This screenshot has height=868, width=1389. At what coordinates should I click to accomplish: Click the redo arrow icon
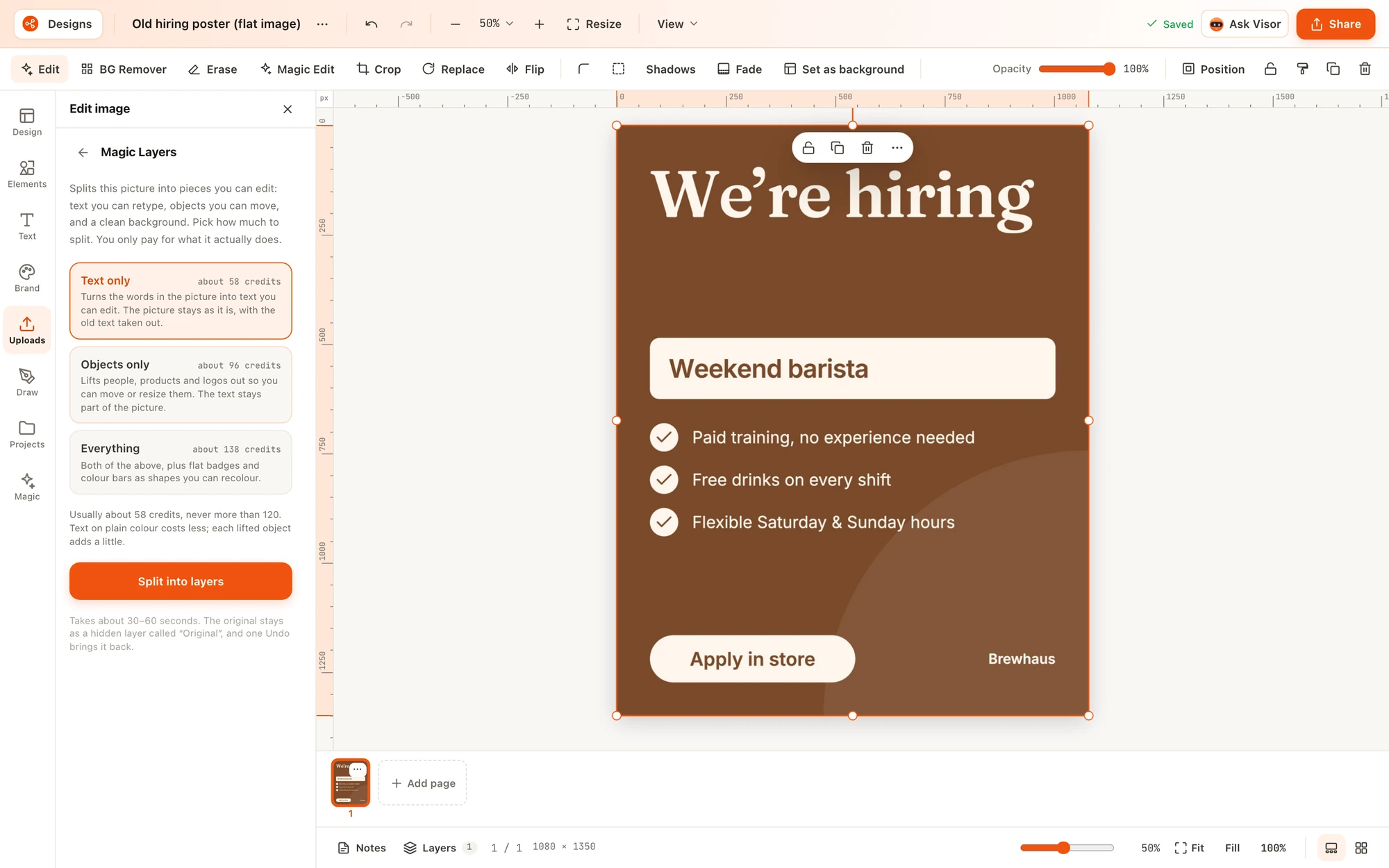[x=406, y=24]
